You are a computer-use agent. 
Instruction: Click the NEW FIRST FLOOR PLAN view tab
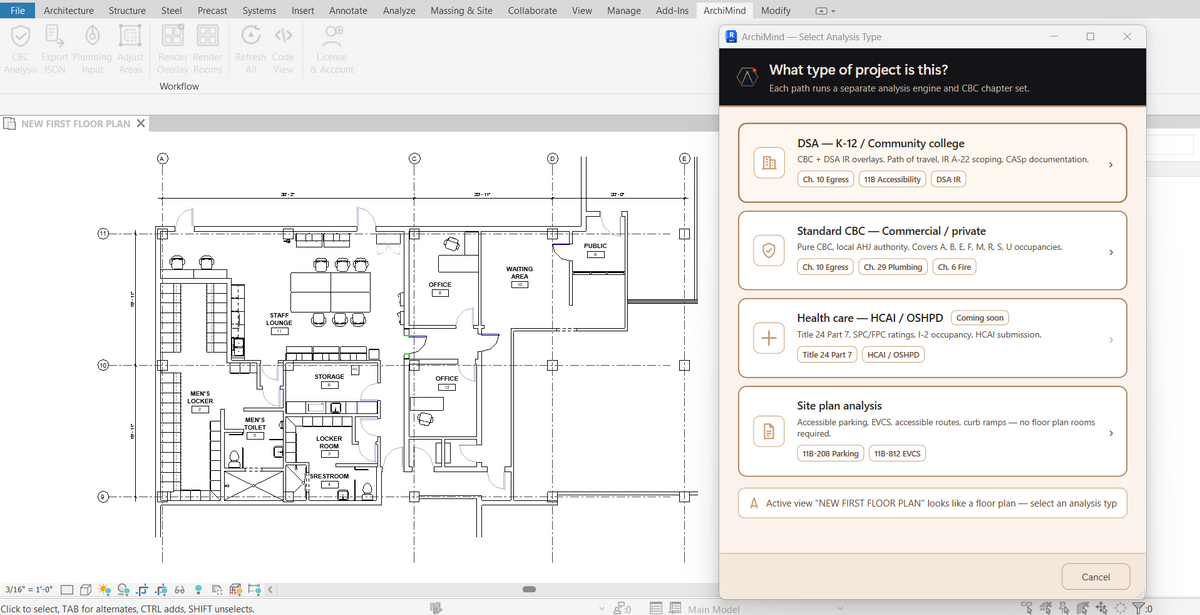point(75,124)
